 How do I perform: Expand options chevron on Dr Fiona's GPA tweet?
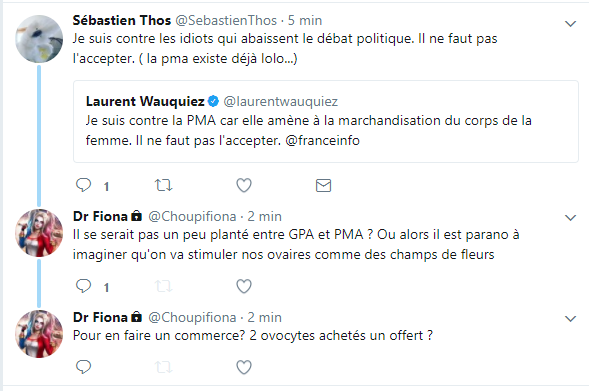pos(571,218)
